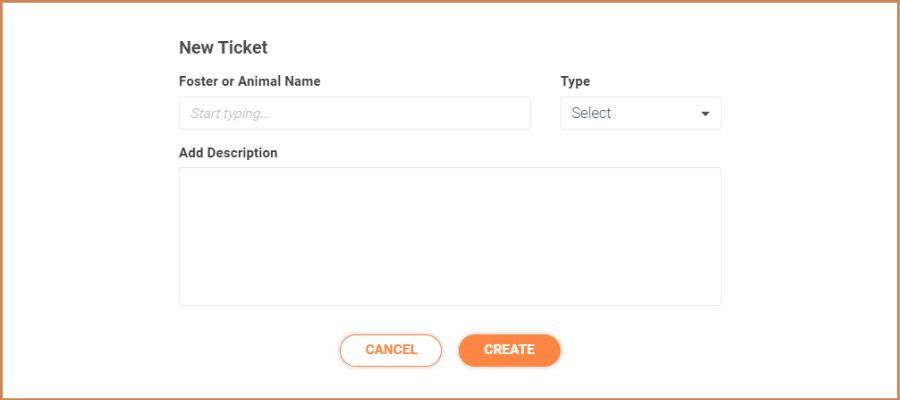The width and height of the screenshot is (900, 400).
Task: Submit the new ticket with CREATE
Action: tap(509, 350)
